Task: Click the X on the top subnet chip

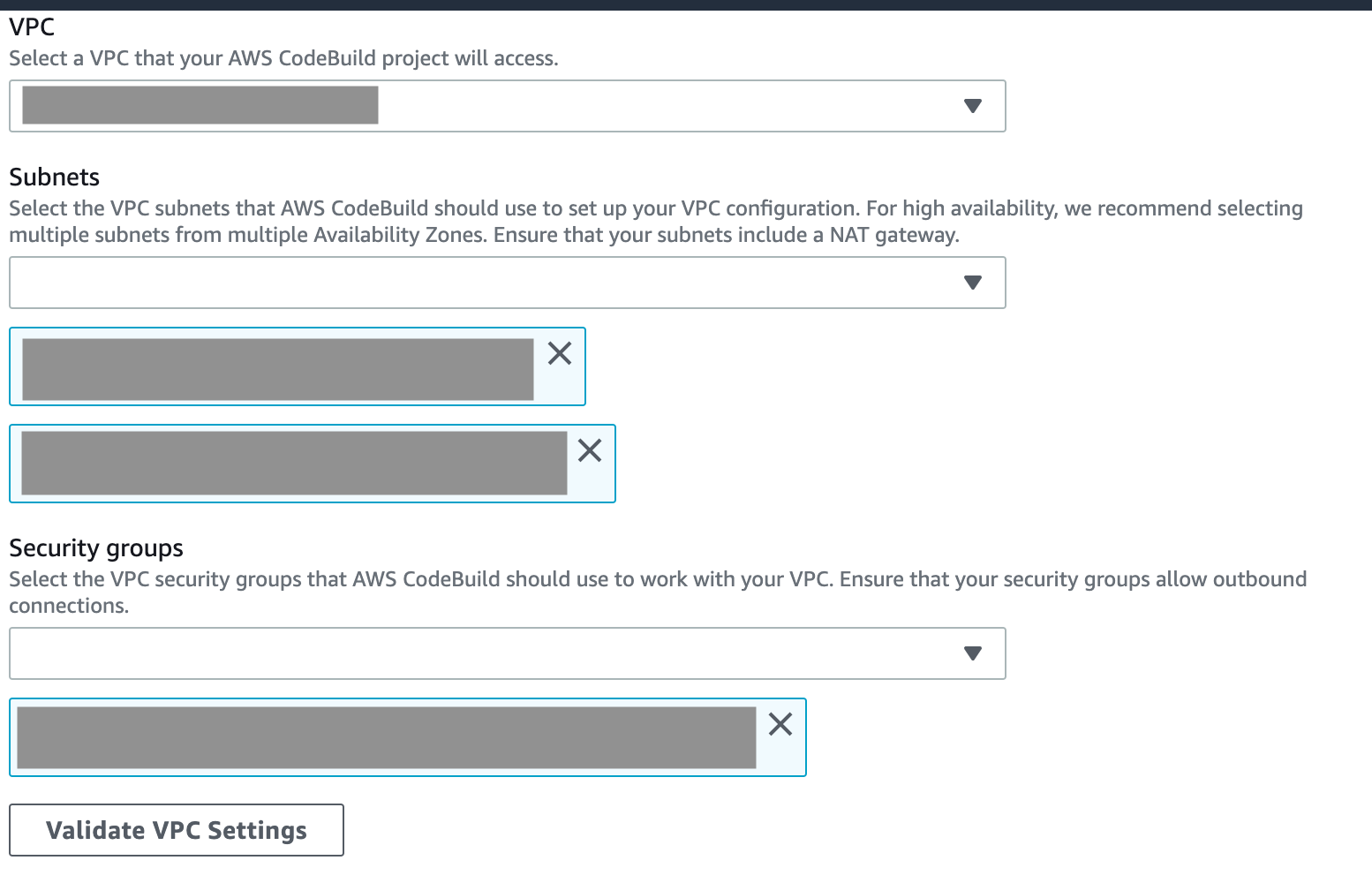Action: tap(559, 353)
